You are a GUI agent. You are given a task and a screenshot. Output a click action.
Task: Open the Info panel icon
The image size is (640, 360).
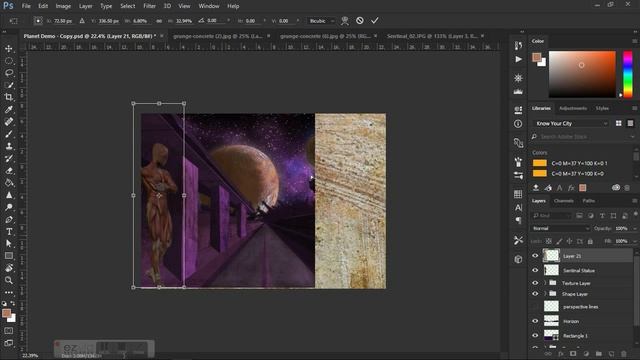tap(518, 124)
